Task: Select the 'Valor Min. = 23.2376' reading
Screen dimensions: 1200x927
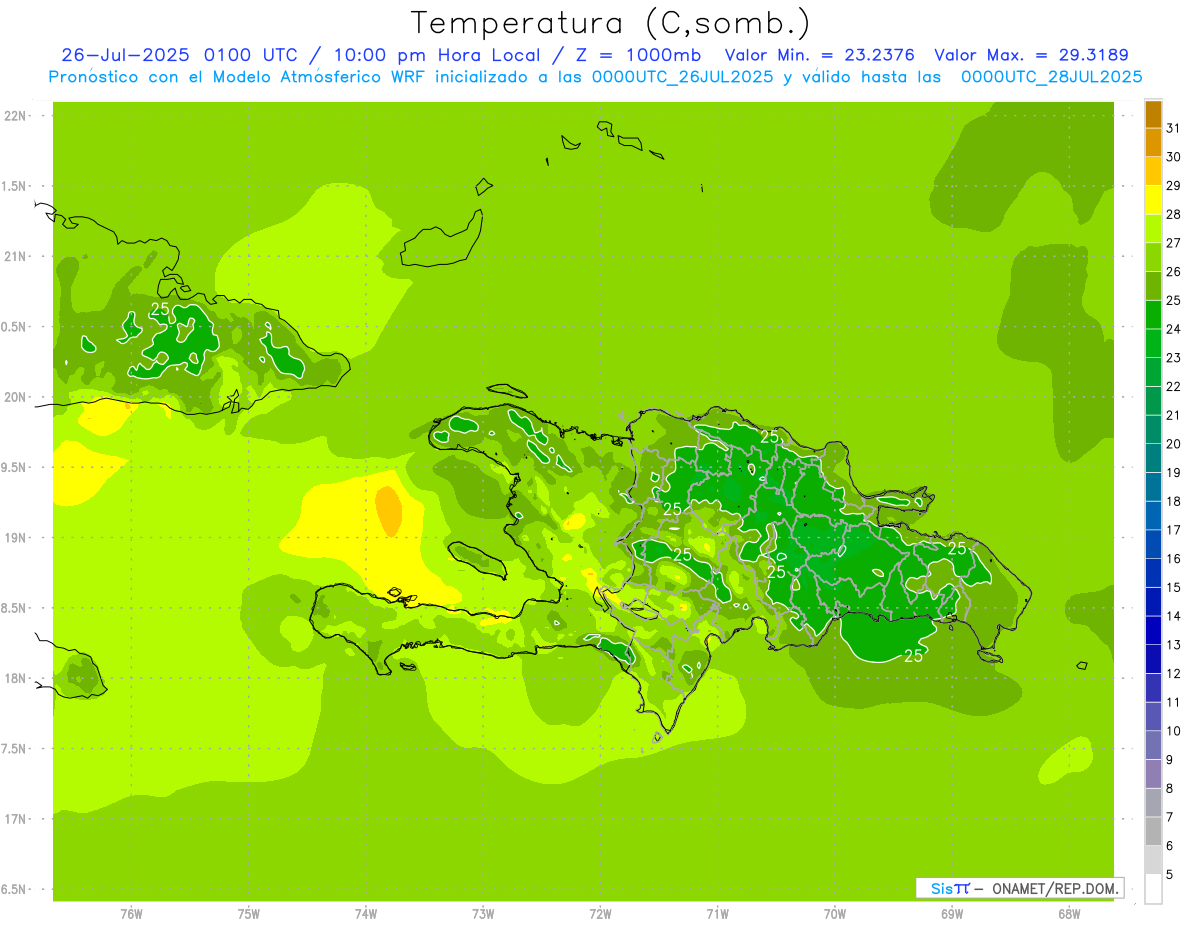Action: [x=820, y=55]
